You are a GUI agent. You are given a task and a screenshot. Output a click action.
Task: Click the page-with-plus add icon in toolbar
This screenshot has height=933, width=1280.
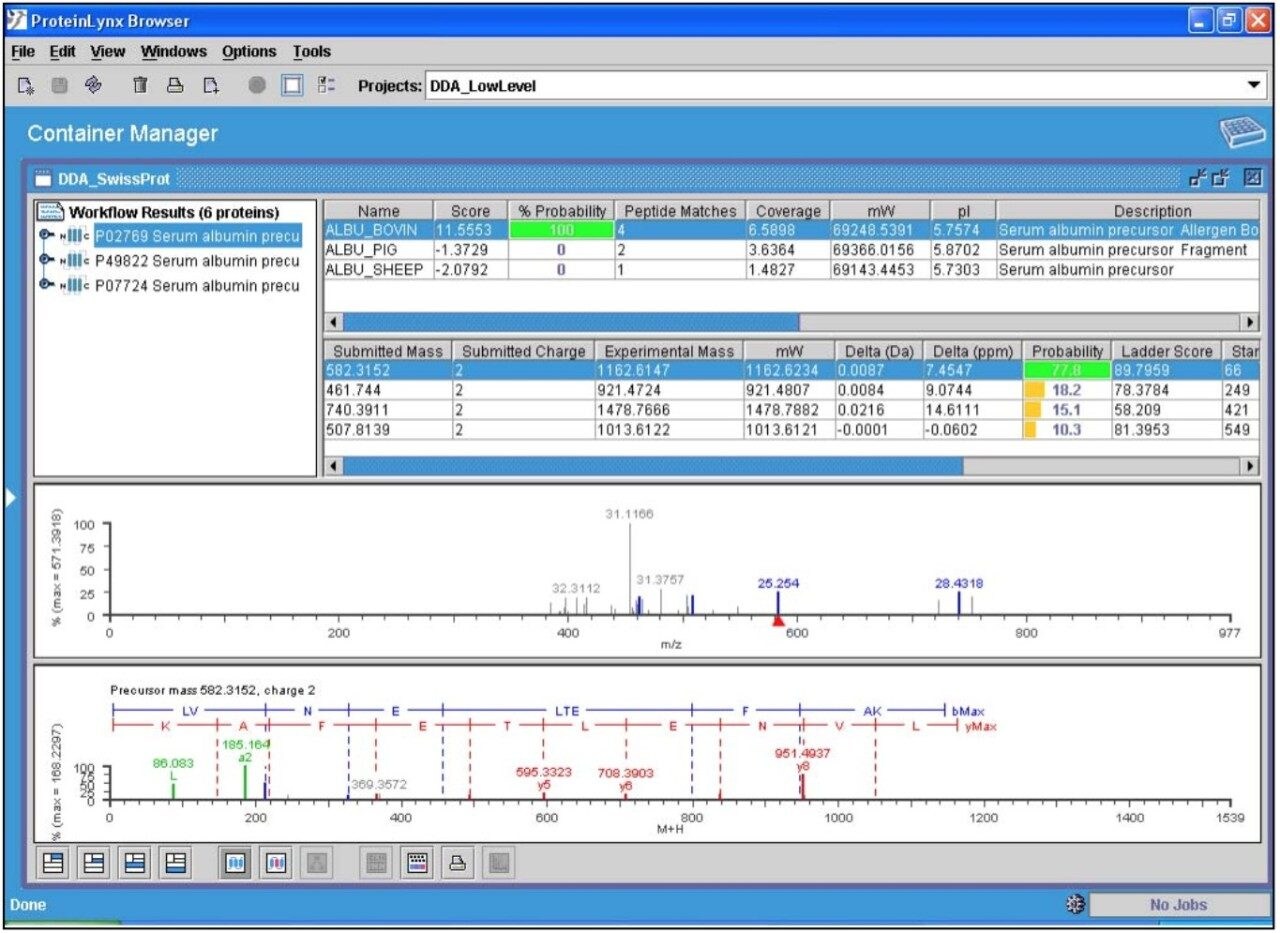point(211,86)
